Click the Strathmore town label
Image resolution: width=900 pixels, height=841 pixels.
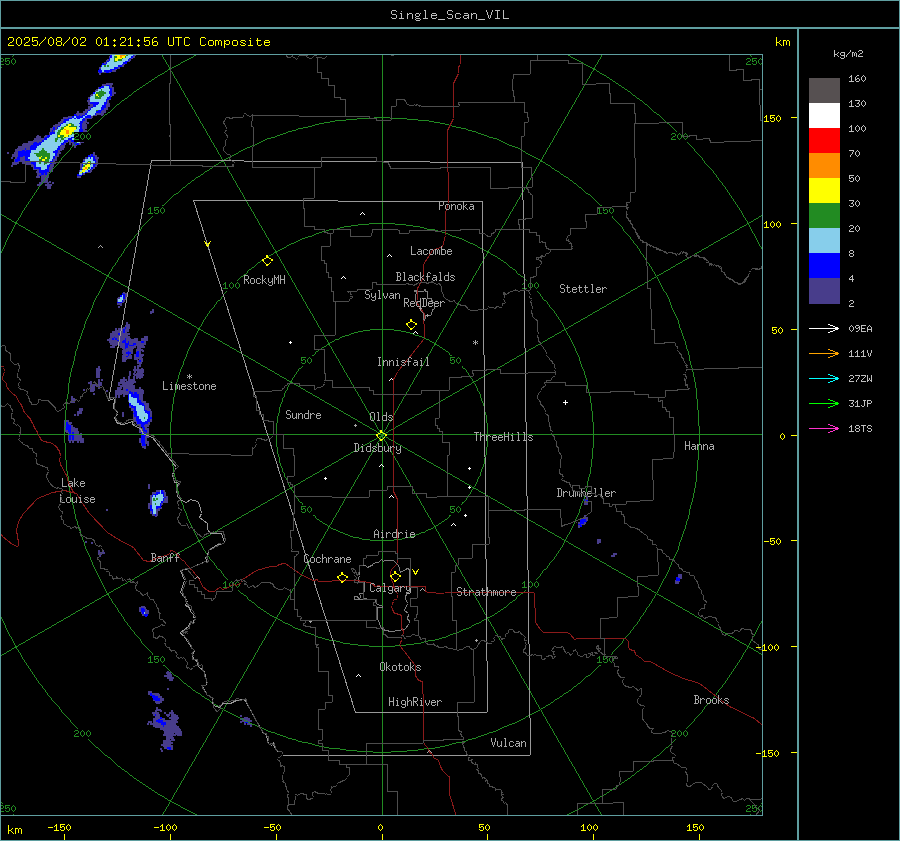tap(486, 592)
